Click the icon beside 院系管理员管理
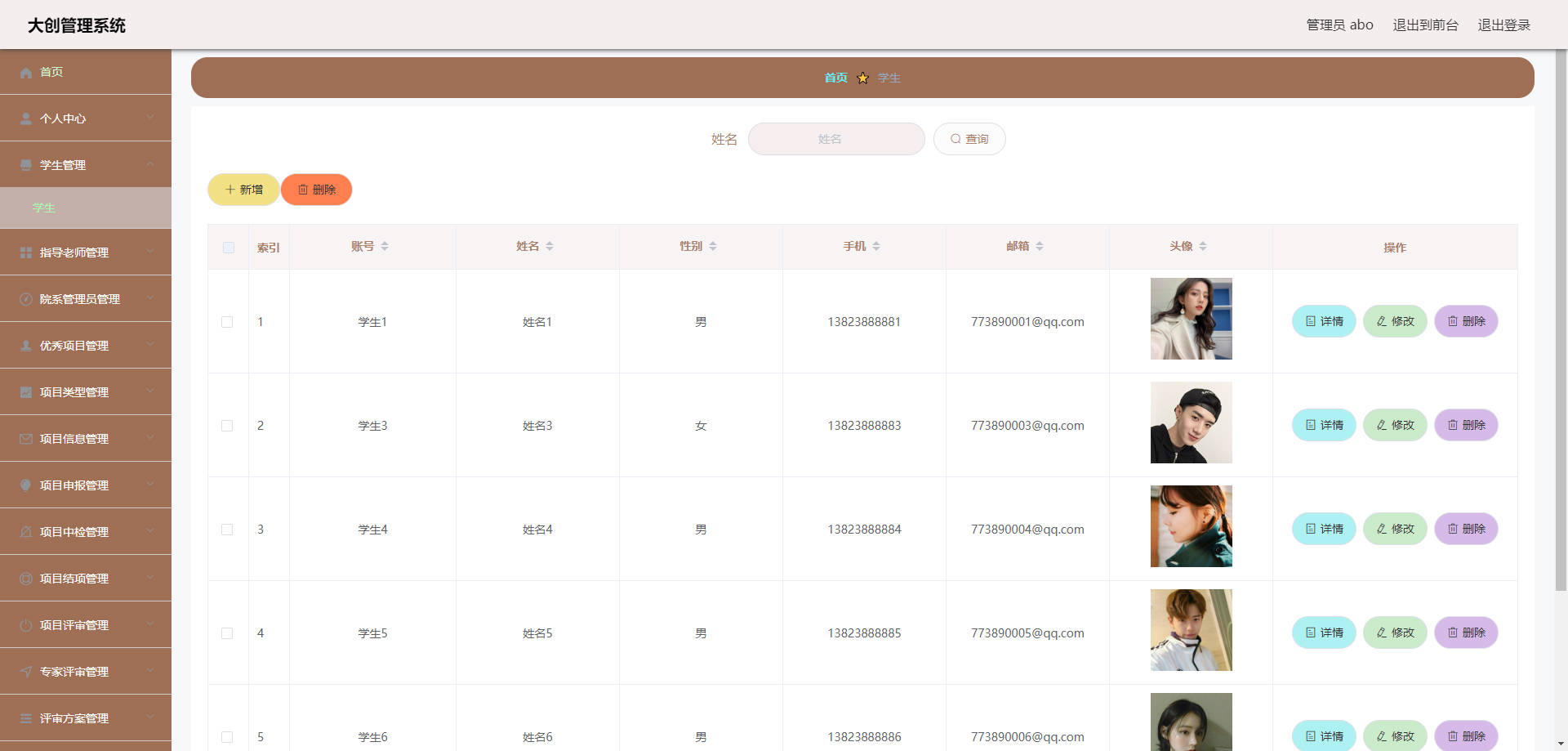This screenshot has height=751, width=1568. click(x=26, y=299)
